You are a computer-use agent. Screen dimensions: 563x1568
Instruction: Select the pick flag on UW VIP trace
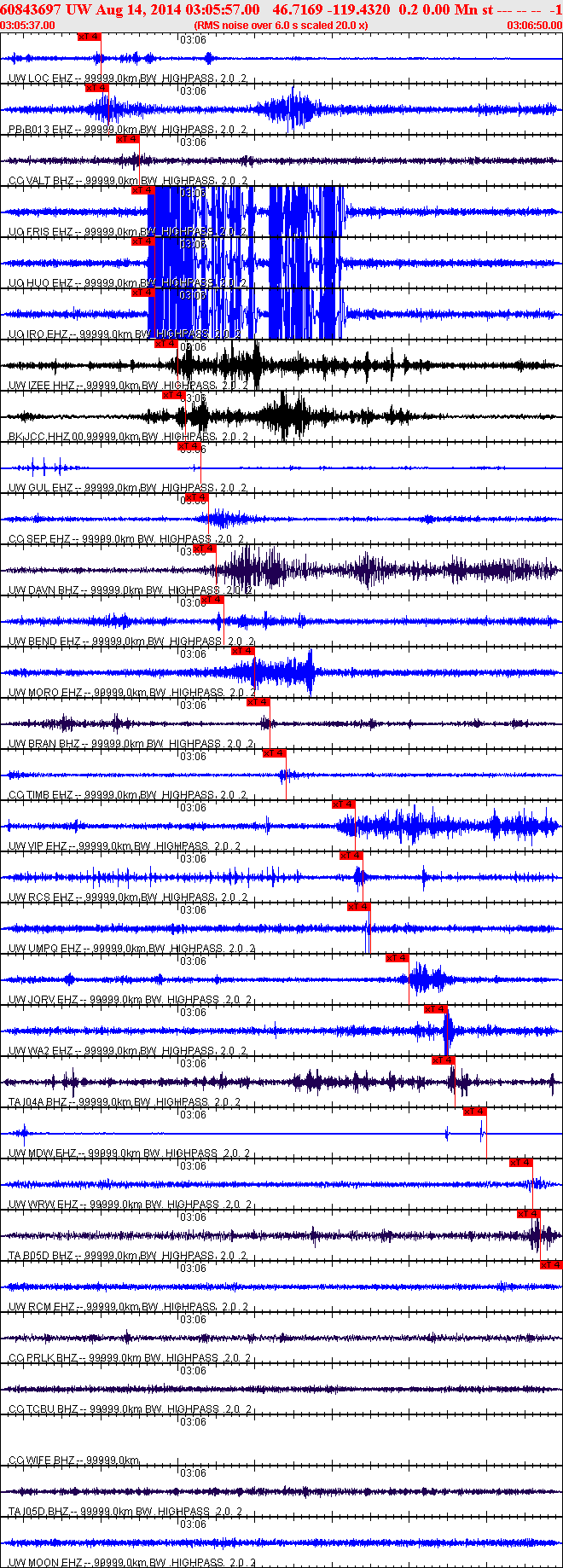click(343, 804)
